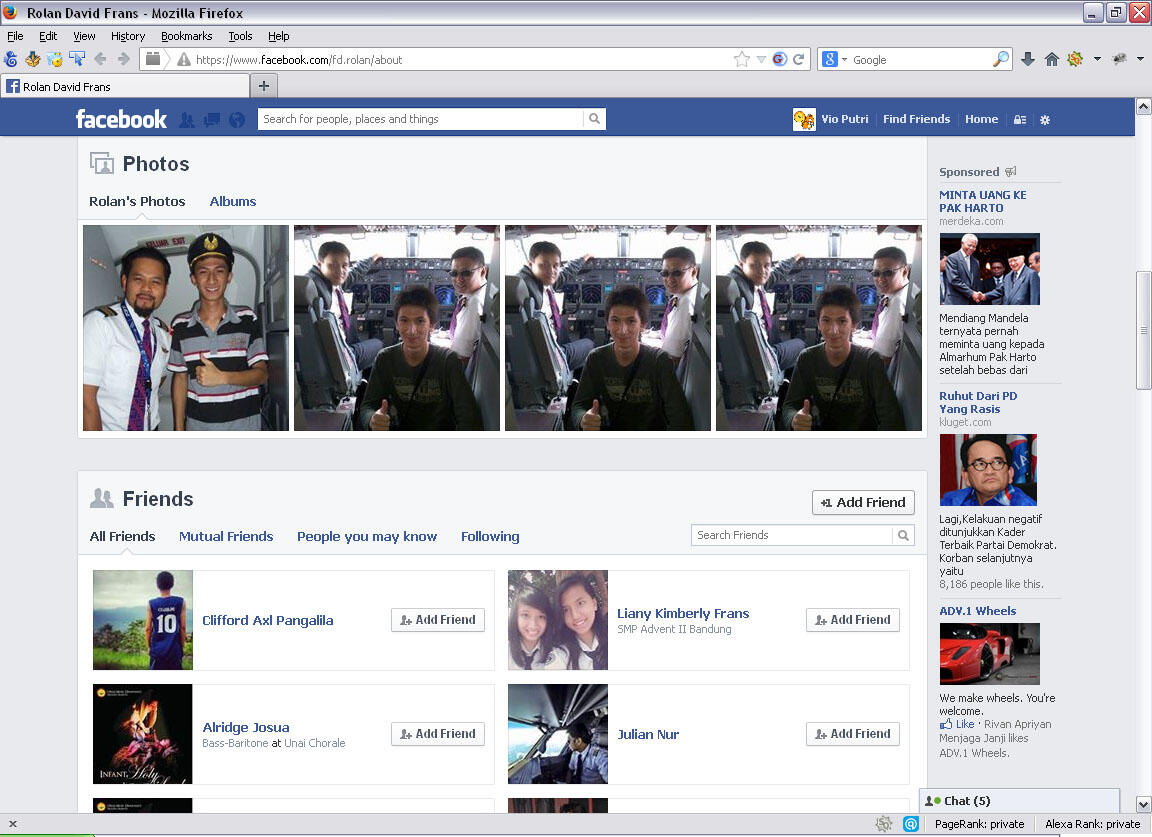Click the facebook logo
The image size is (1152, 837).
121,119
